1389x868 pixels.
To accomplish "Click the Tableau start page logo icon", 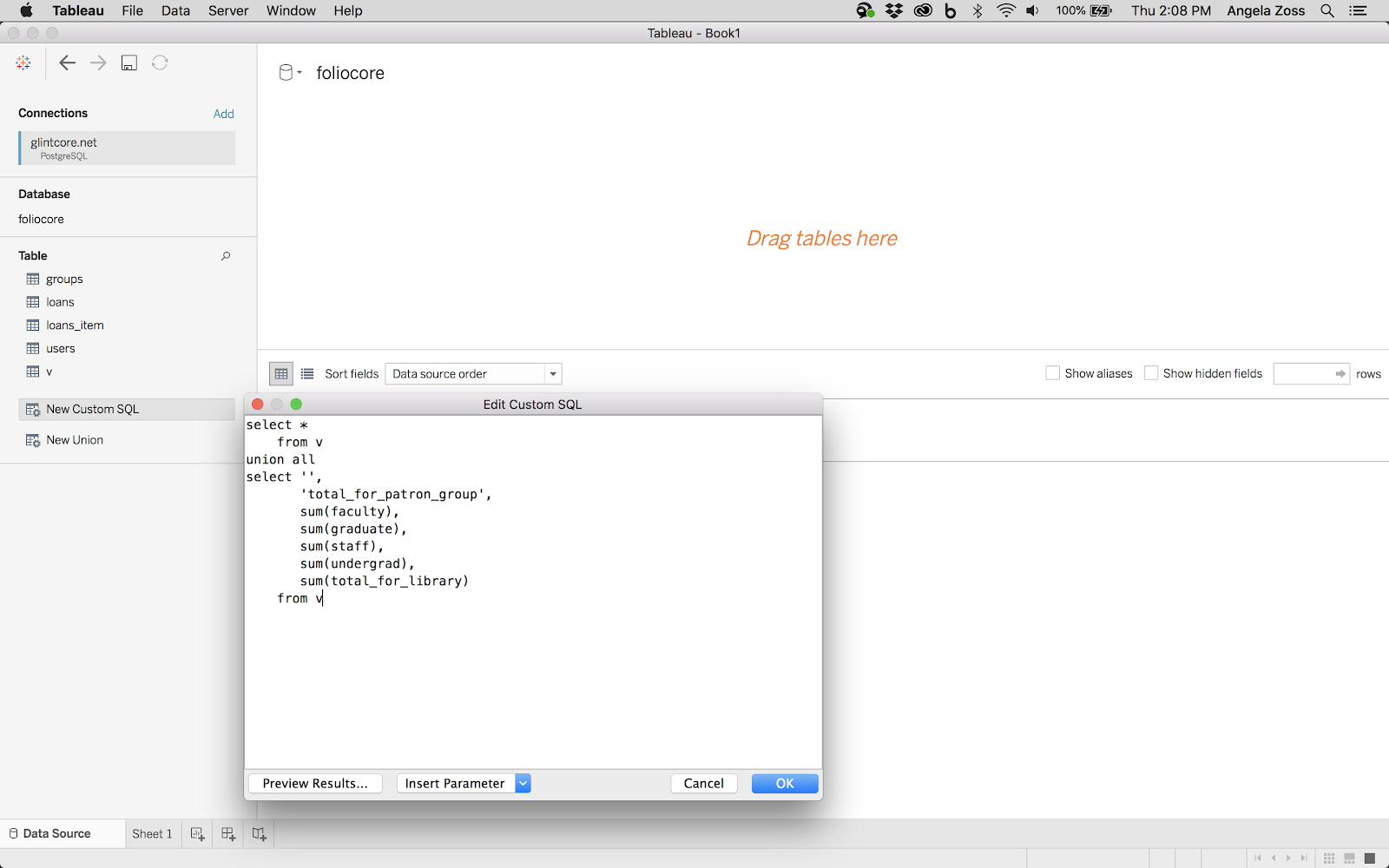I will click(x=23, y=62).
